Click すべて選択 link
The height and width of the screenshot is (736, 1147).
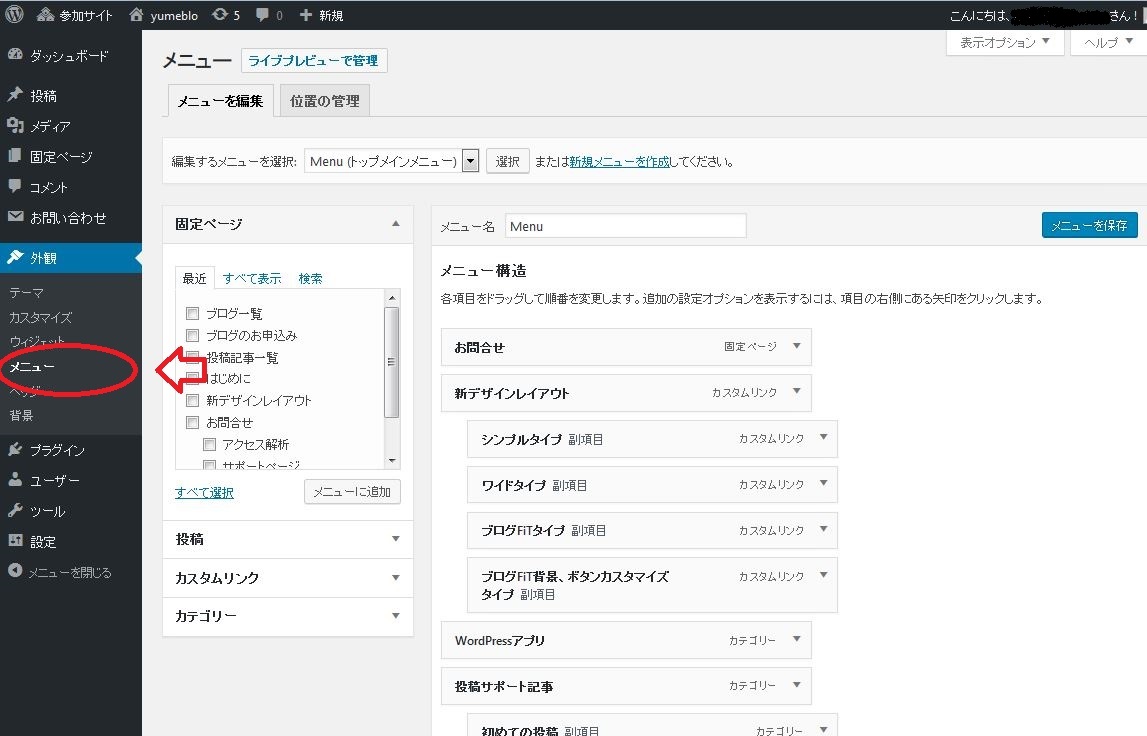204,492
